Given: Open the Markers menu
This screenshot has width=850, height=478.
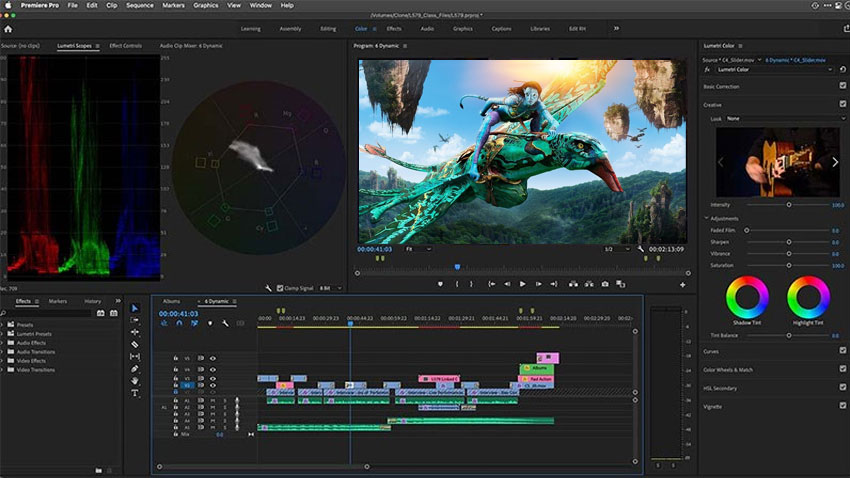Looking at the screenshot, I should (173, 5).
